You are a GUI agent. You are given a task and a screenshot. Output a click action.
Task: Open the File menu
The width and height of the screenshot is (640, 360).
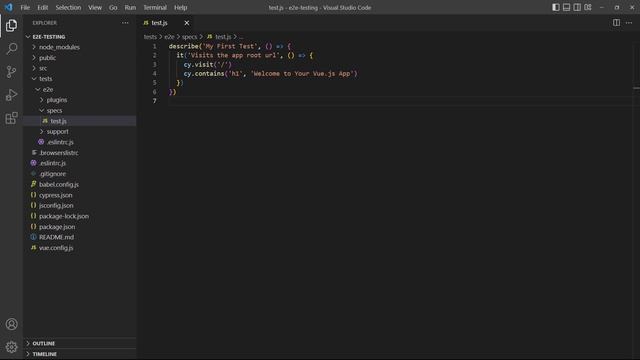25,7
